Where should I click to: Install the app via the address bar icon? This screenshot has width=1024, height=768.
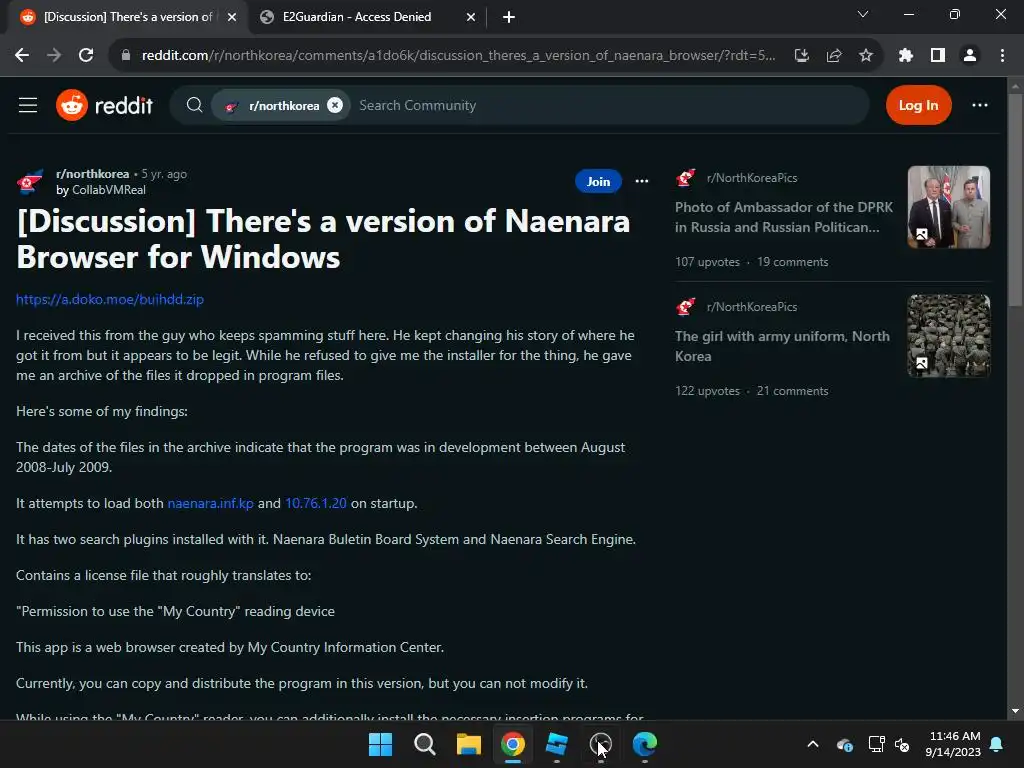click(x=802, y=56)
